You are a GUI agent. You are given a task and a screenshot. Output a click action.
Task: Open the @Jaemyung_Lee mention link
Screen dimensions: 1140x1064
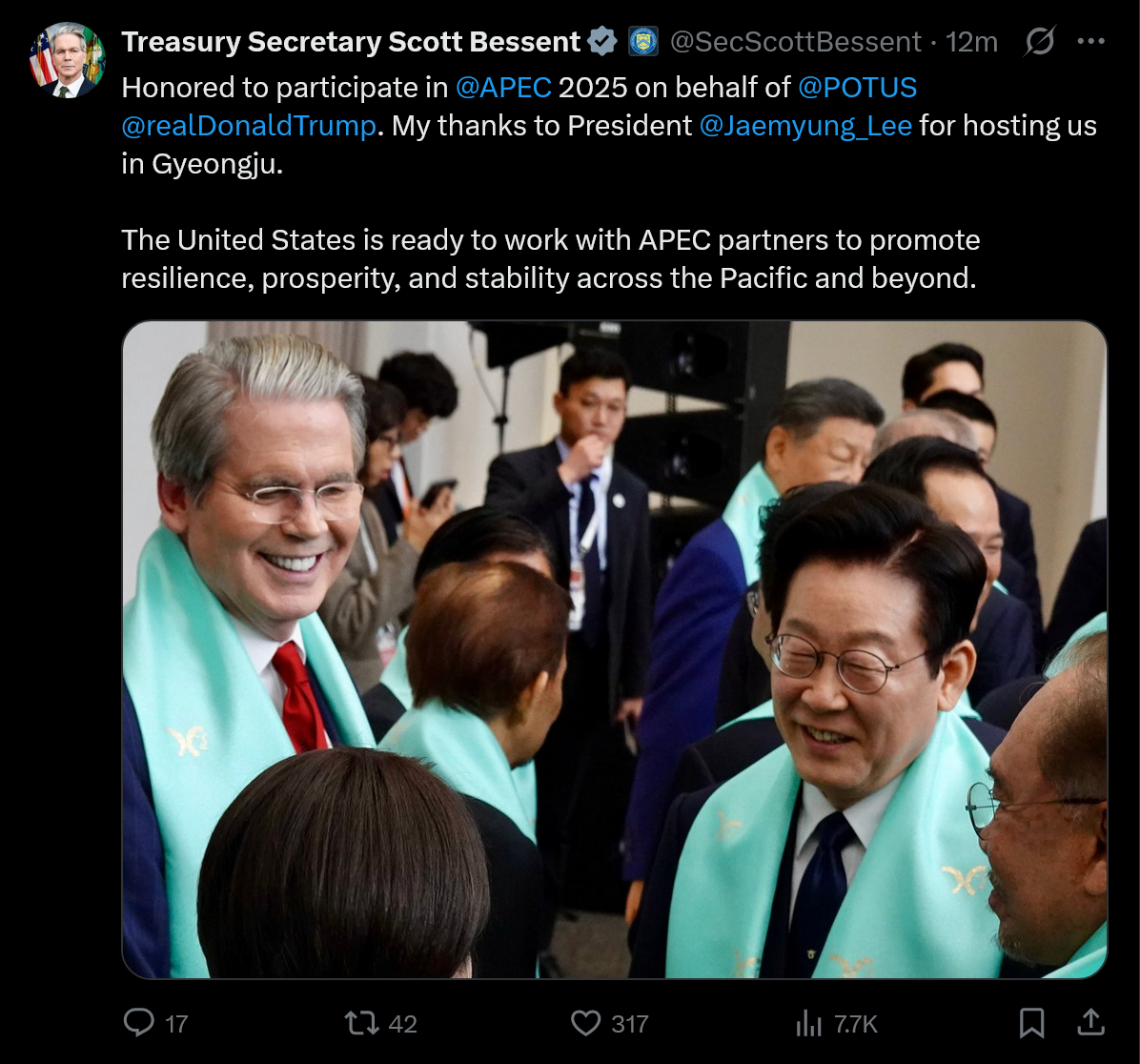[805, 126]
